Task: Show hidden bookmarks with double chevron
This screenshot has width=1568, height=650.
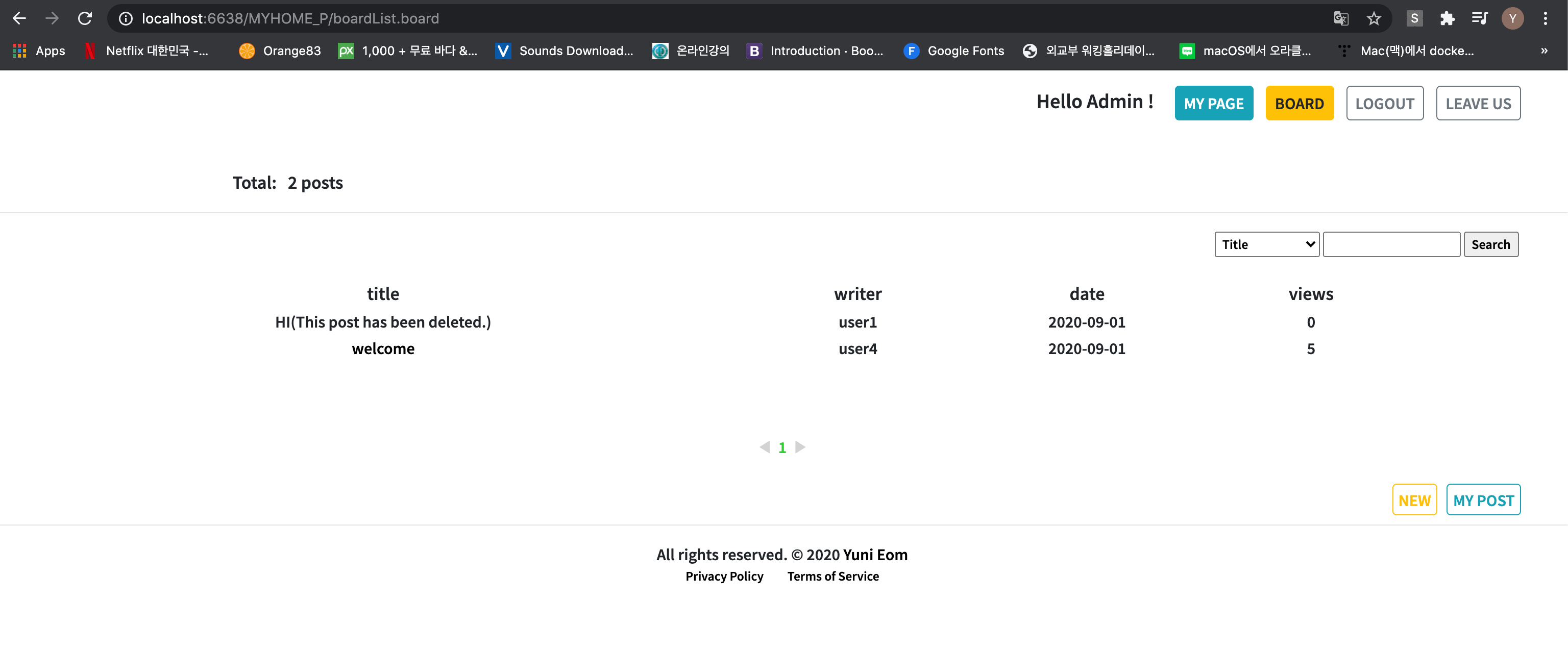Action: pyautogui.click(x=1543, y=51)
